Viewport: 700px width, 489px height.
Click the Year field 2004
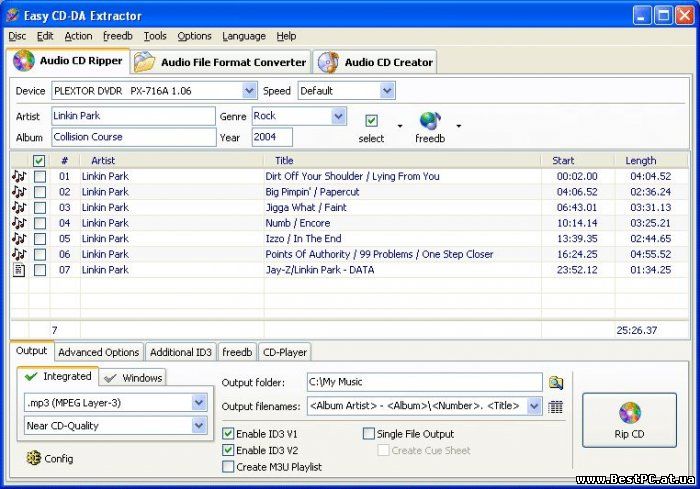point(272,137)
